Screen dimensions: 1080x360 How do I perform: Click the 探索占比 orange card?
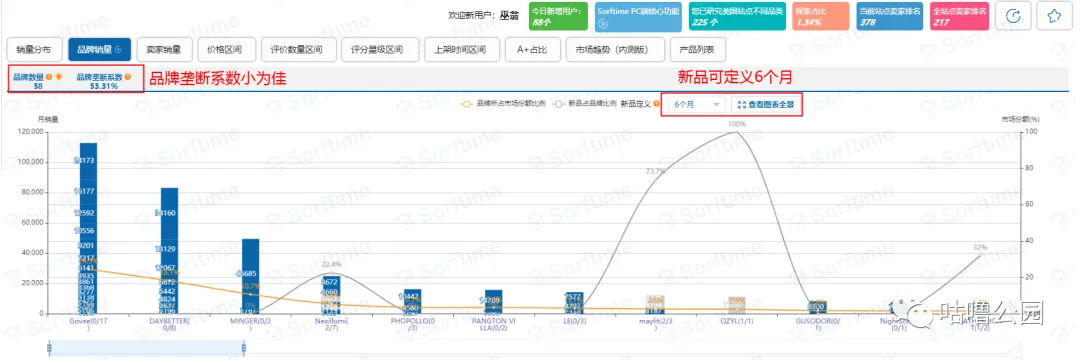[820, 17]
